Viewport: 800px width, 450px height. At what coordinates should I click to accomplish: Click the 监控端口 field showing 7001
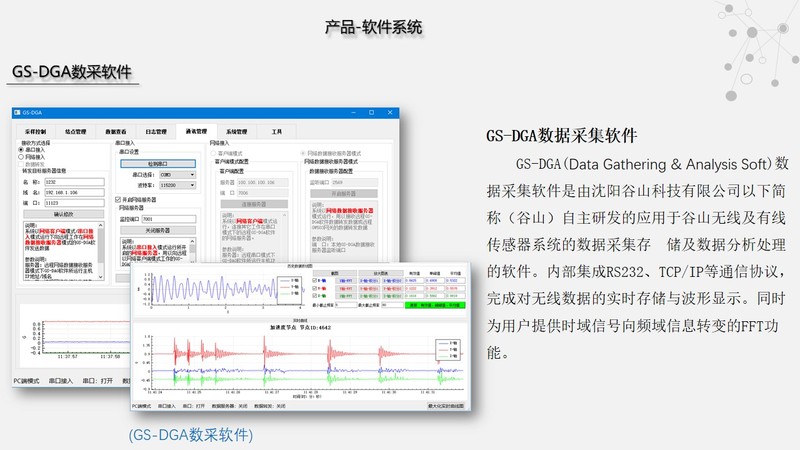pos(168,219)
